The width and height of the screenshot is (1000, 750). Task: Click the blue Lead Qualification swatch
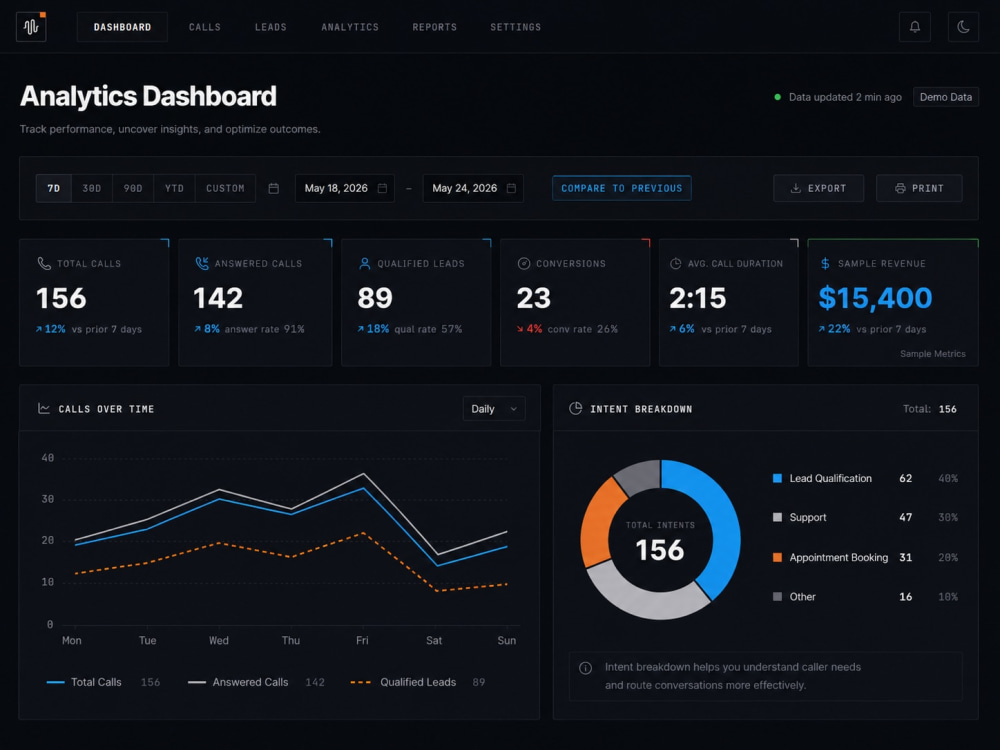point(777,478)
